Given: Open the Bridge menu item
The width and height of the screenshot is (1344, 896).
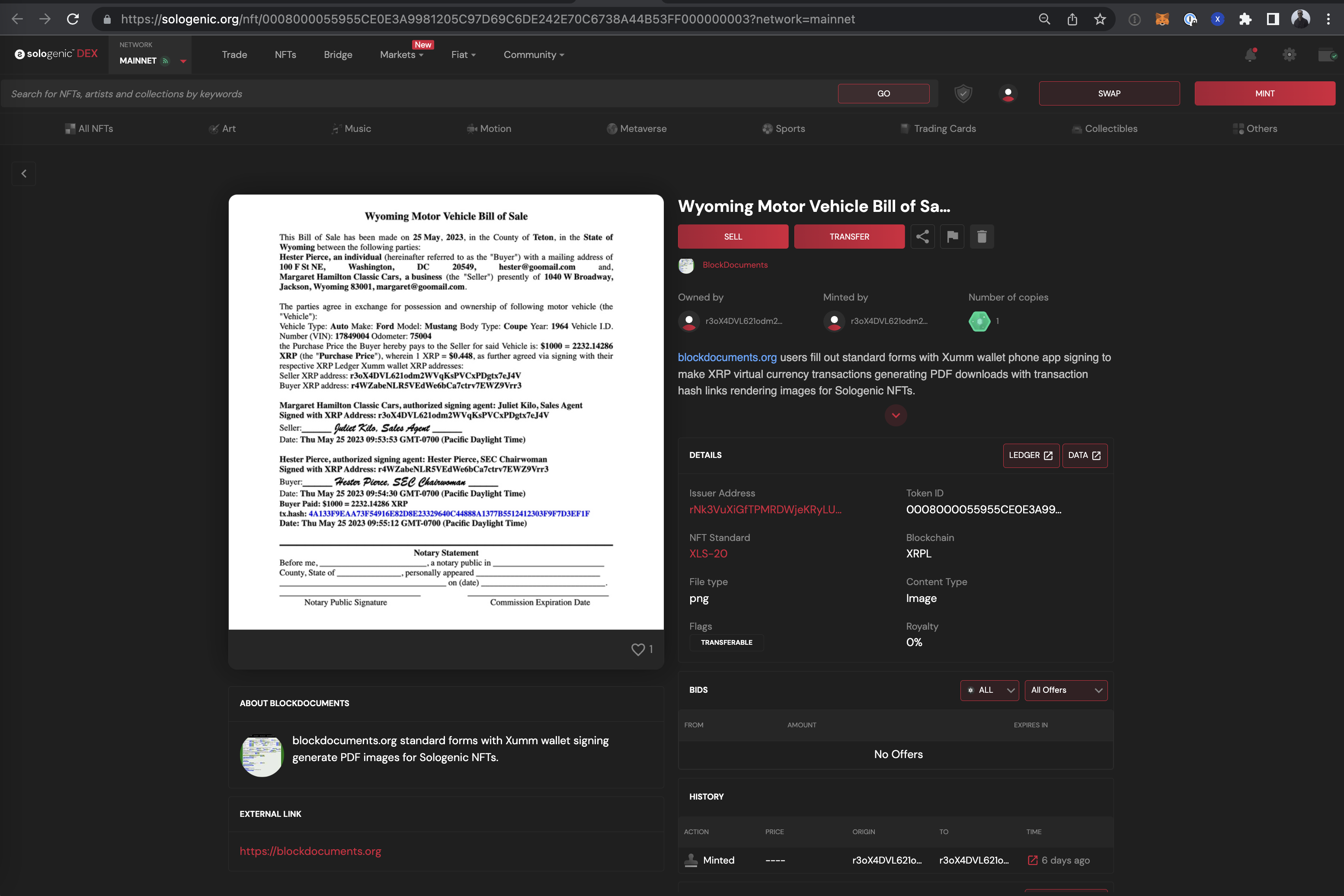Looking at the screenshot, I should click(x=338, y=55).
